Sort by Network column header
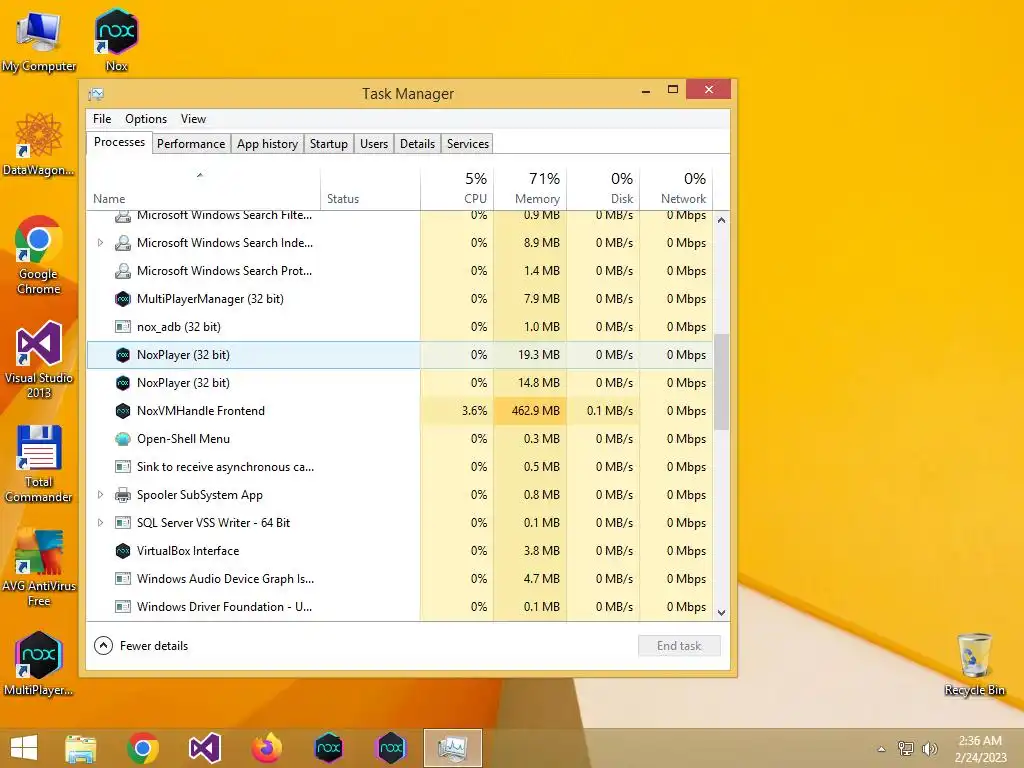Image resolution: width=1024 pixels, height=768 pixels. (x=676, y=189)
